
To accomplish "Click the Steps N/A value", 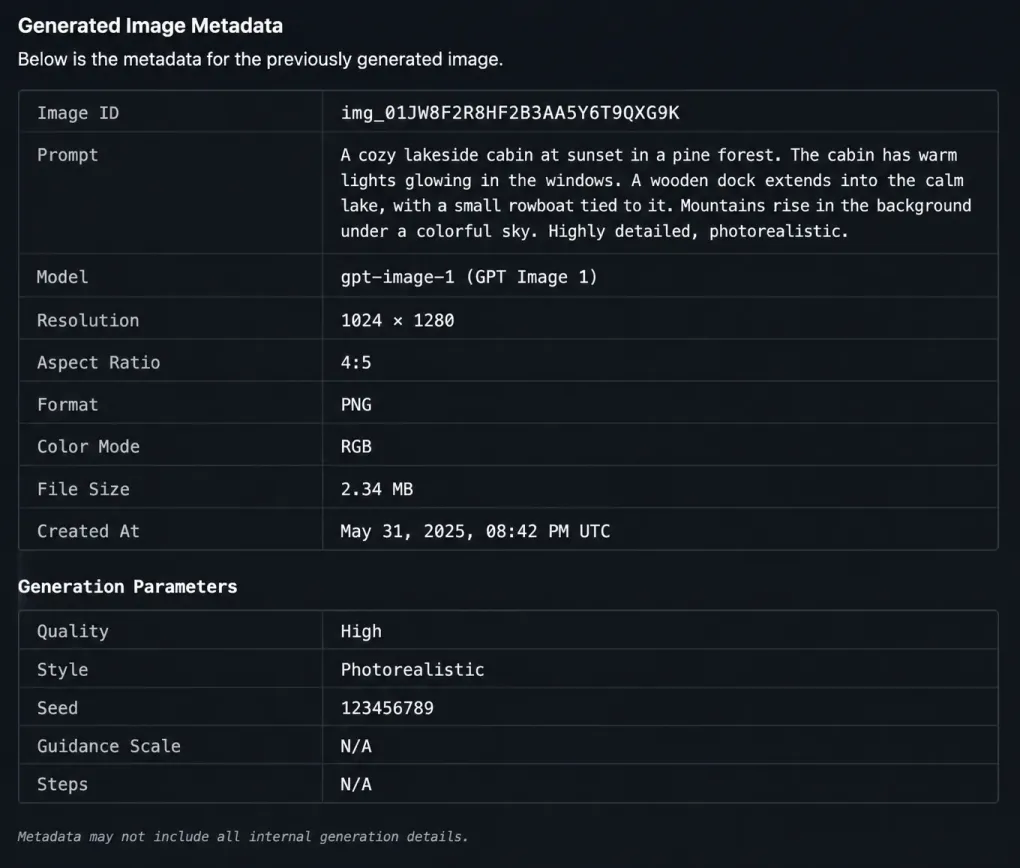I will tap(356, 784).
